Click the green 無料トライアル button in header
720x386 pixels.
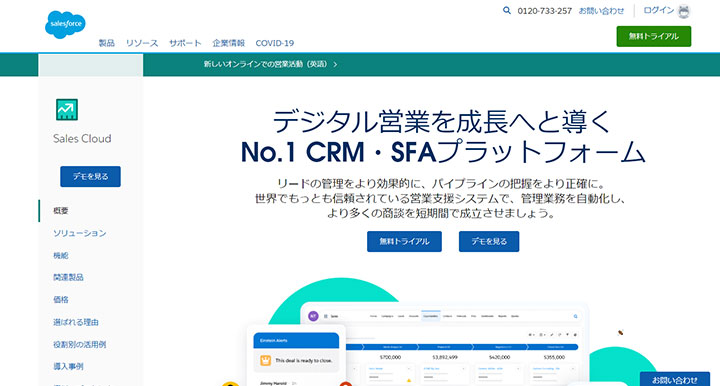click(653, 36)
